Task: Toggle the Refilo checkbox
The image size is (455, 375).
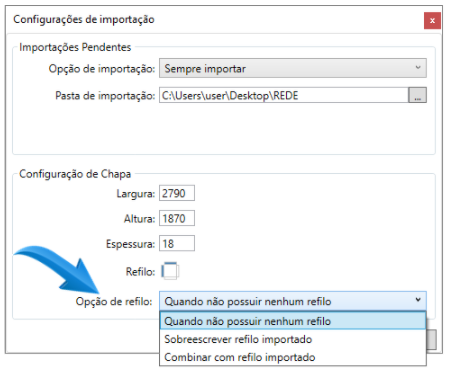Action: click(x=170, y=271)
